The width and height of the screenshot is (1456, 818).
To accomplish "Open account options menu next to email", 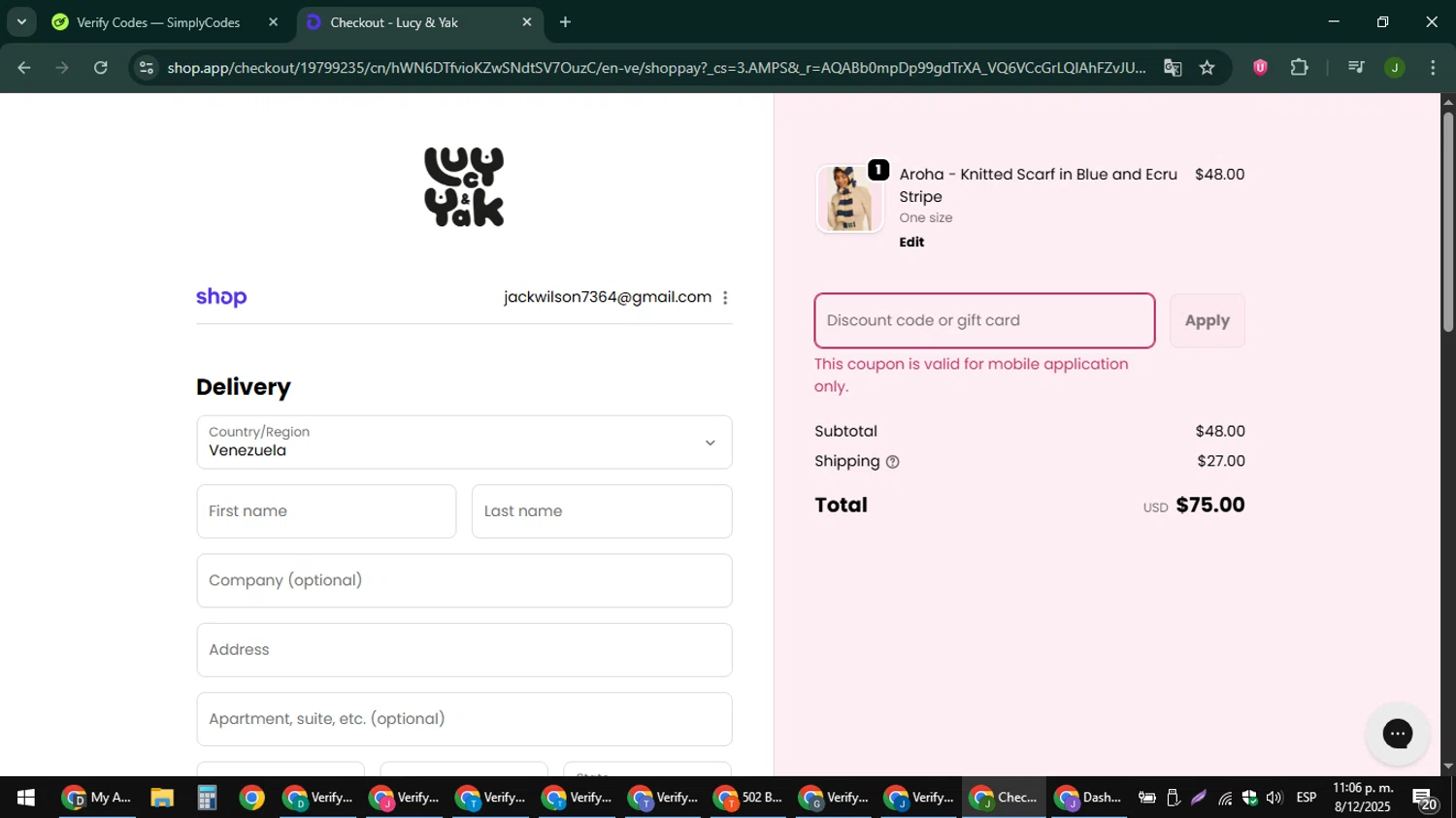I will pyautogui.click(x=725, y=298).
